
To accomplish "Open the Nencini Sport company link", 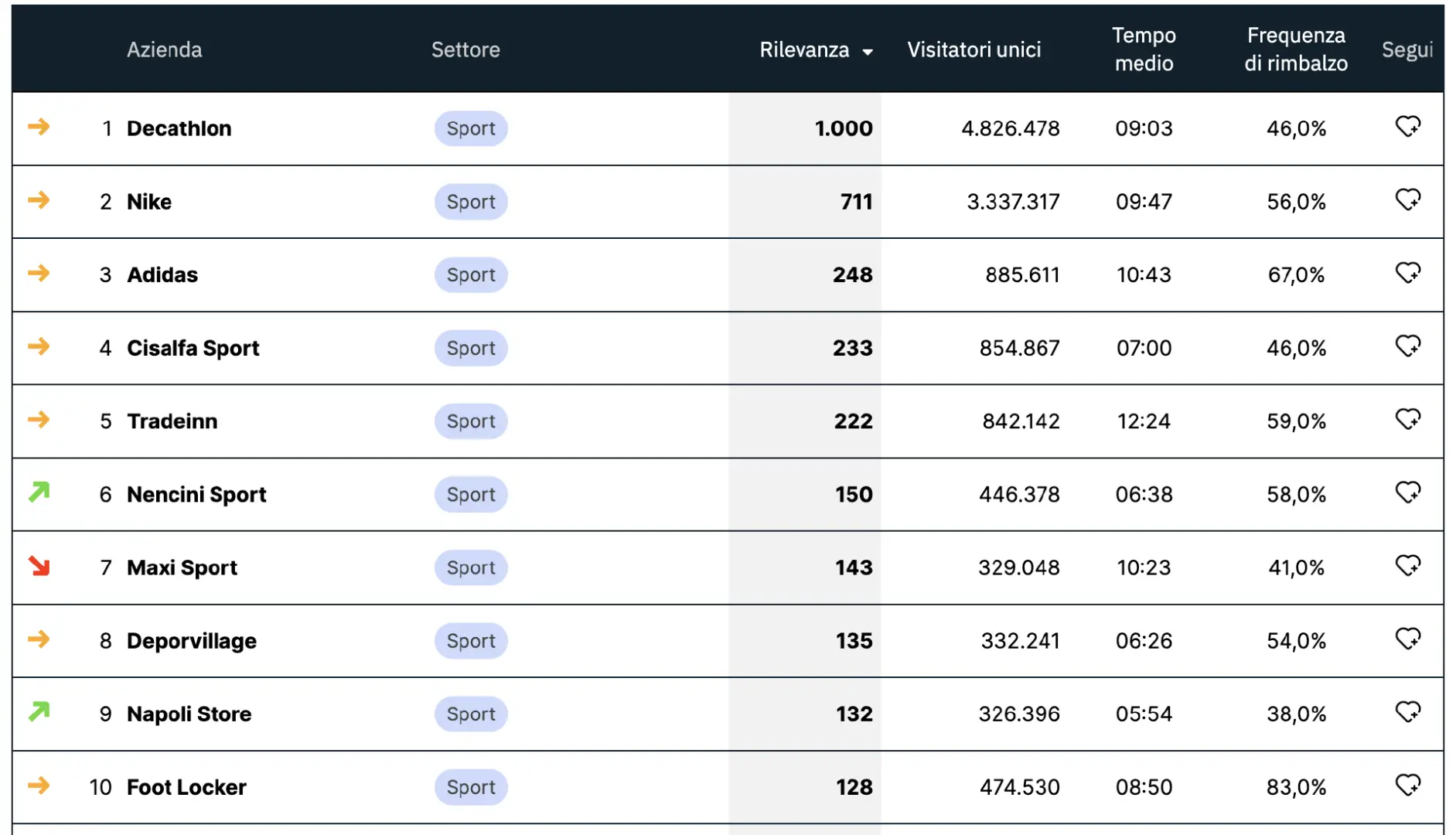I will [x=196, y=494].
